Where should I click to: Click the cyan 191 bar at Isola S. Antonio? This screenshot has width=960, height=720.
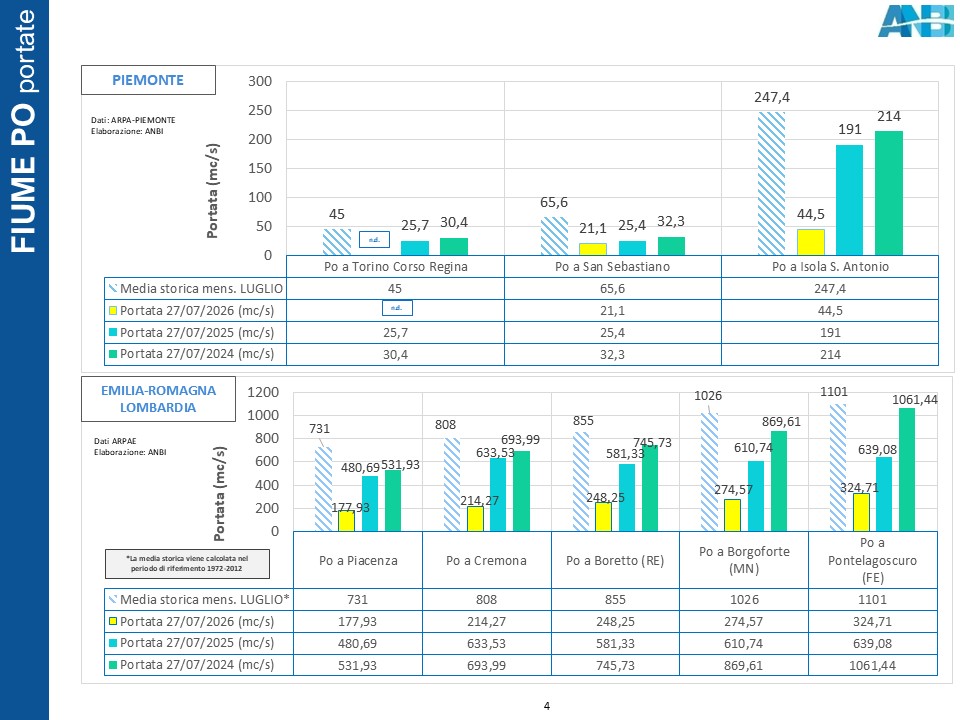(x=849, y=200)
